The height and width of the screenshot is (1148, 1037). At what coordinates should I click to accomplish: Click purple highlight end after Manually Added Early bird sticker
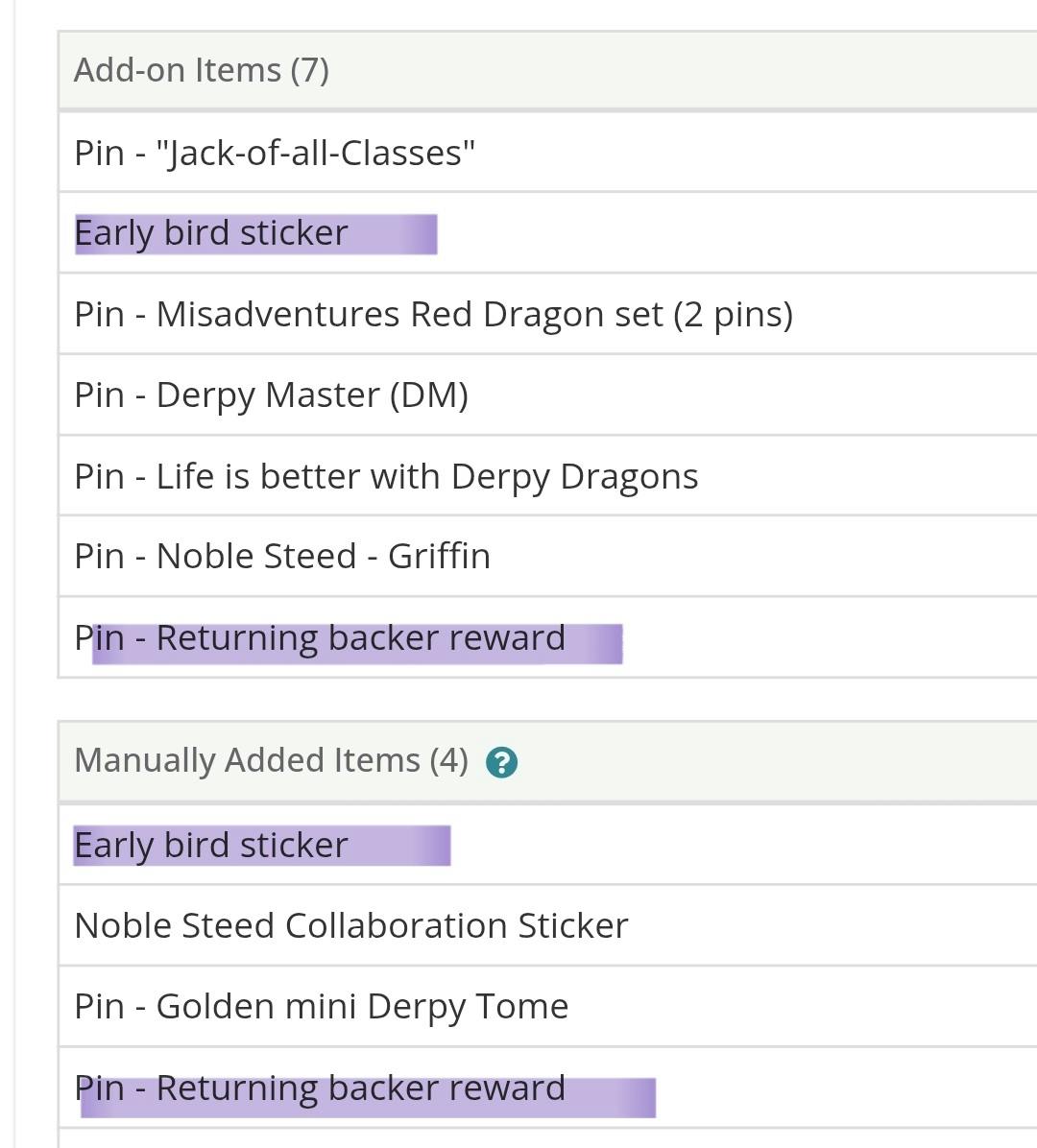[x=434, y=847]
